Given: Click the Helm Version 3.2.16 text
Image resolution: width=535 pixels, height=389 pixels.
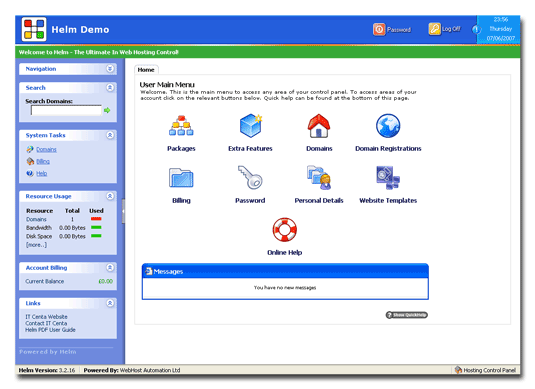Looking at the screenshot, I should [47, 370].
